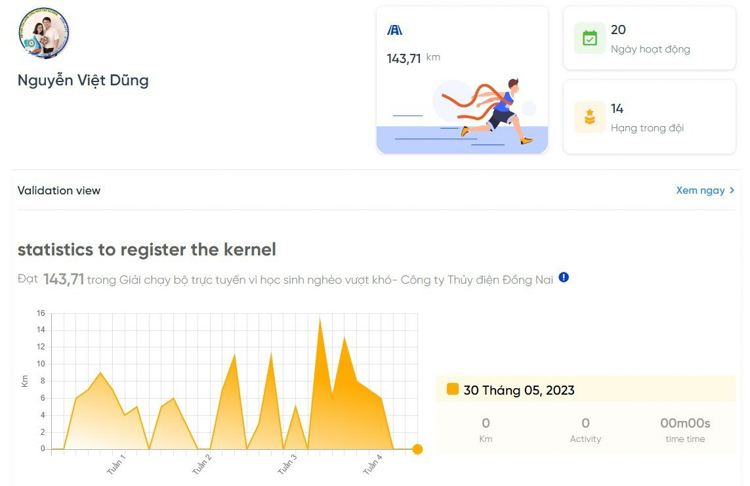Click the orange legend square beside 30 Tháng 05
This screenshot has height=486, width=750.
(x=452, y=389)
